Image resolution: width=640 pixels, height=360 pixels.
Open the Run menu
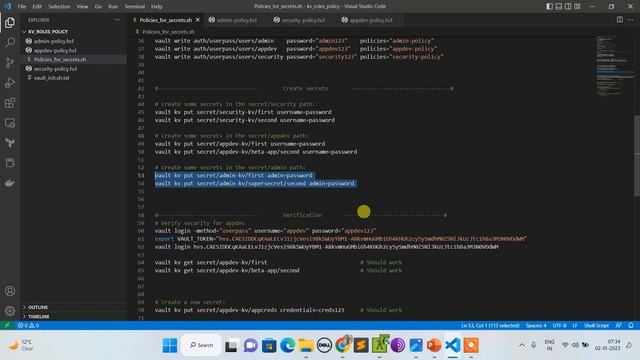pyautogui.click(x=113, y=7)
